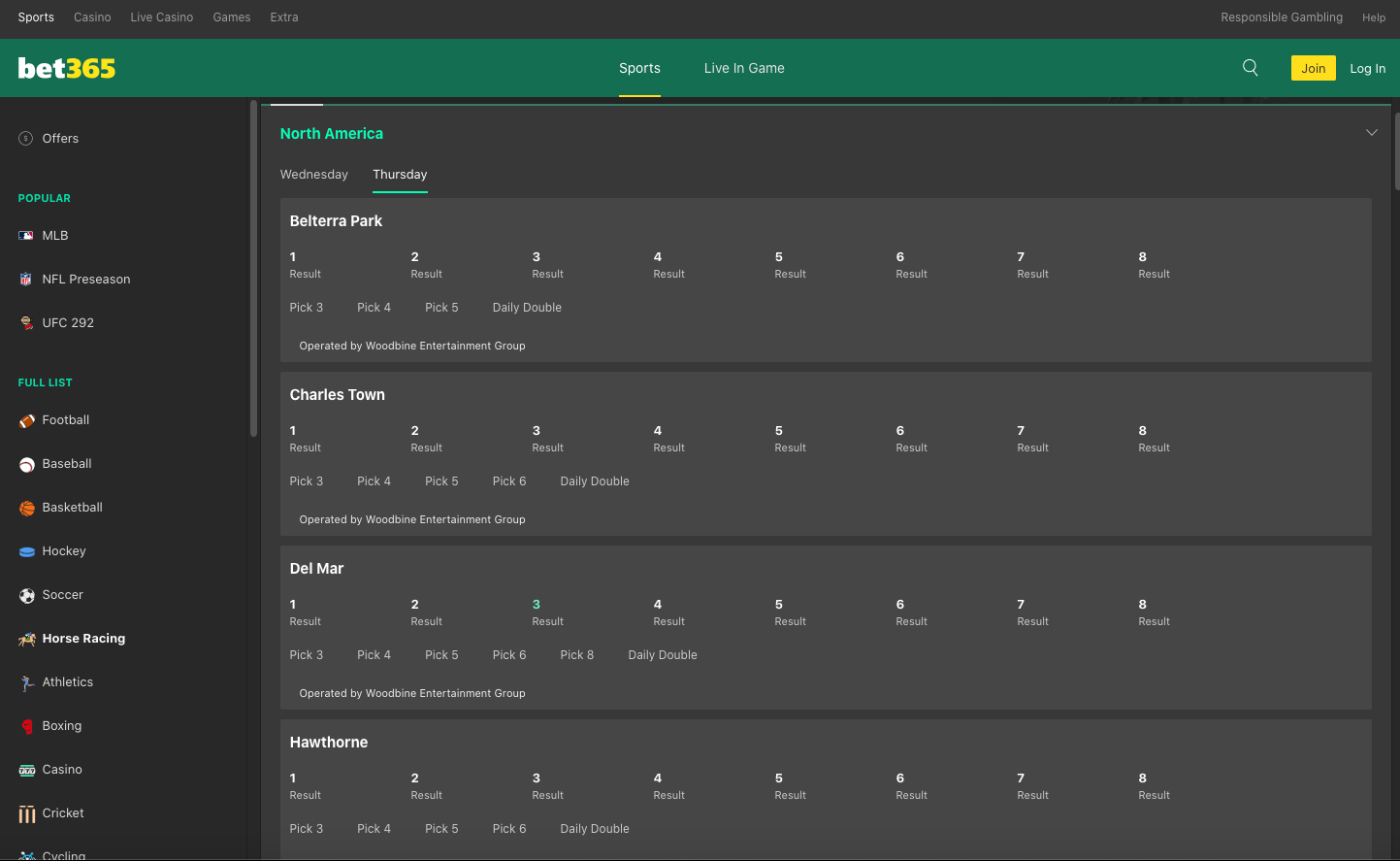Switch to the Wednesday tab

[314, 175]
